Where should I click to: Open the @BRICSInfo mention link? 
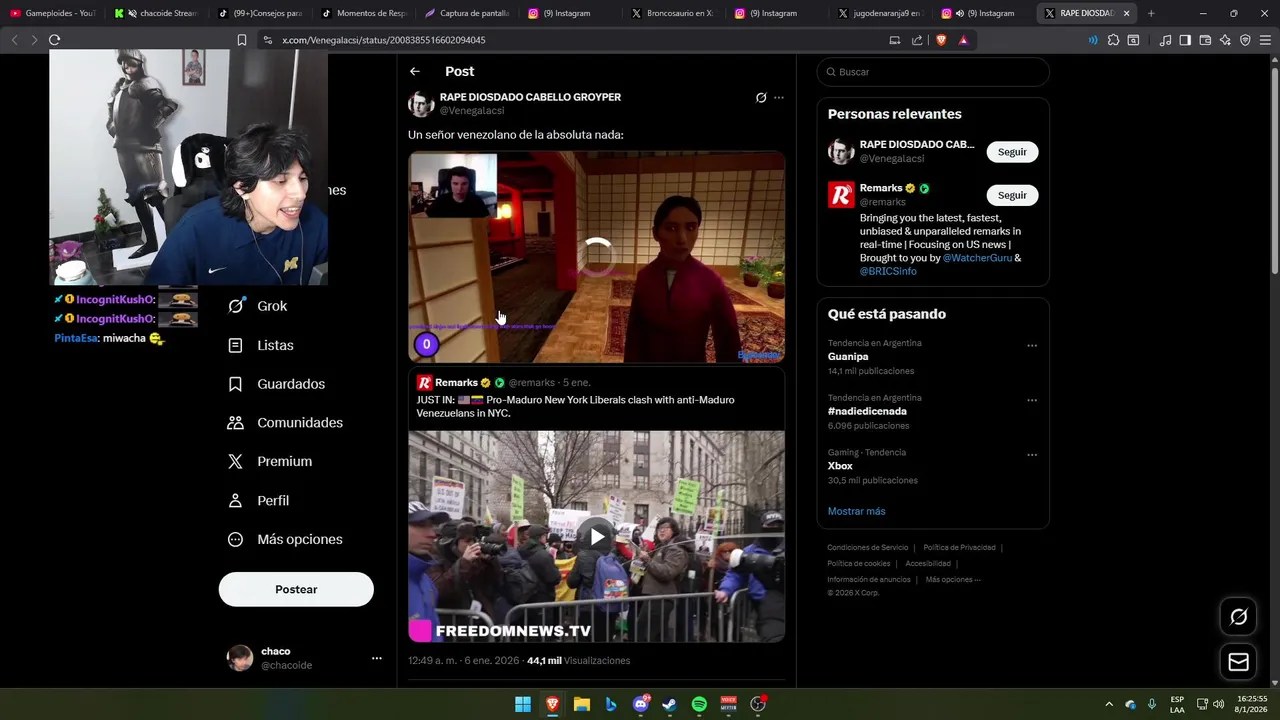click(888, 271)
